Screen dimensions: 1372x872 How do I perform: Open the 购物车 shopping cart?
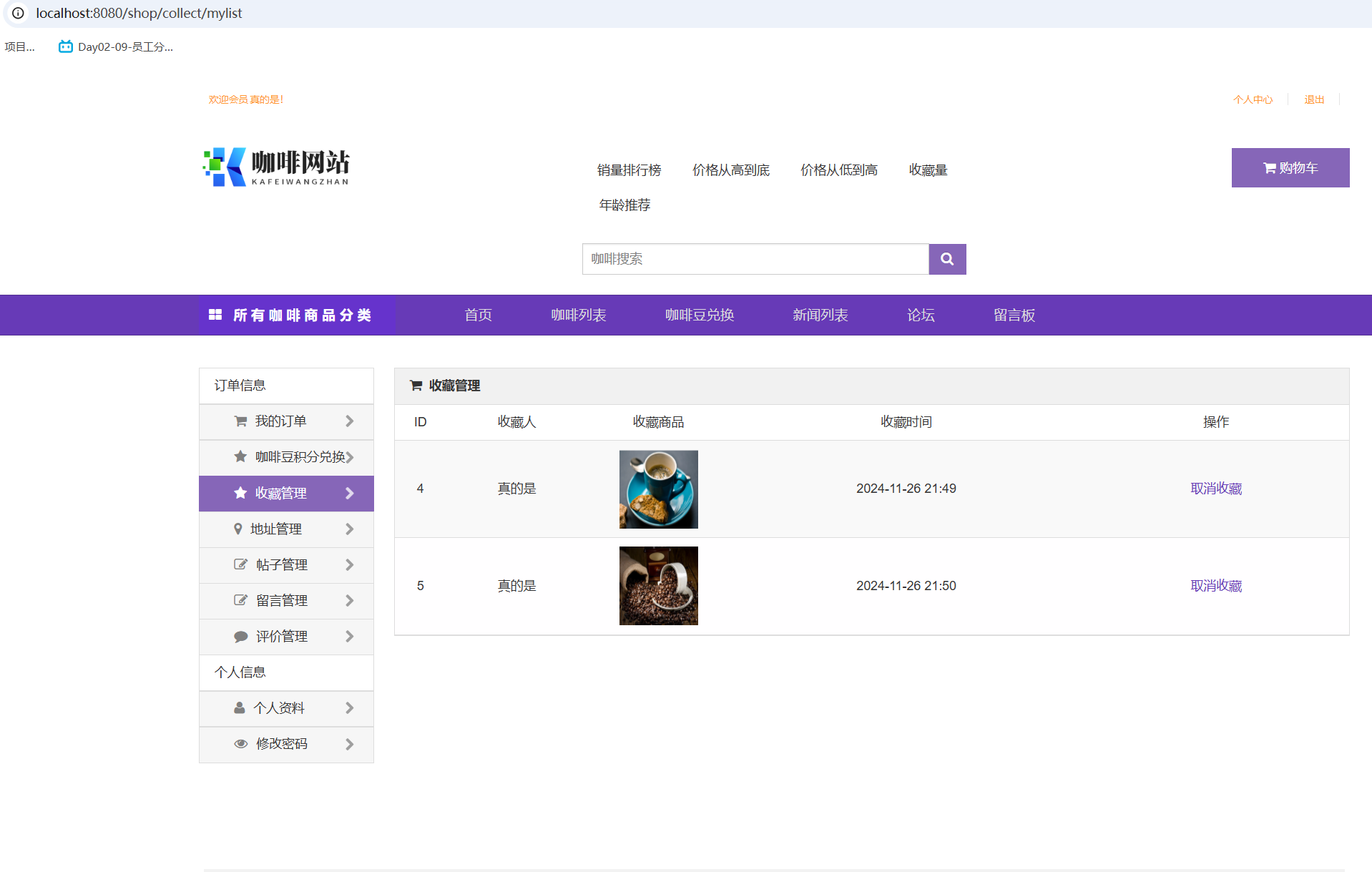1290,167
